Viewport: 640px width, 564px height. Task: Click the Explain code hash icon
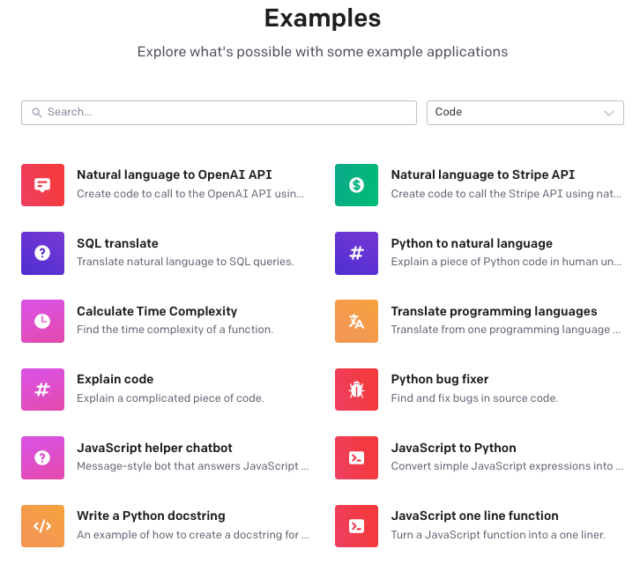tap(42, 389)
